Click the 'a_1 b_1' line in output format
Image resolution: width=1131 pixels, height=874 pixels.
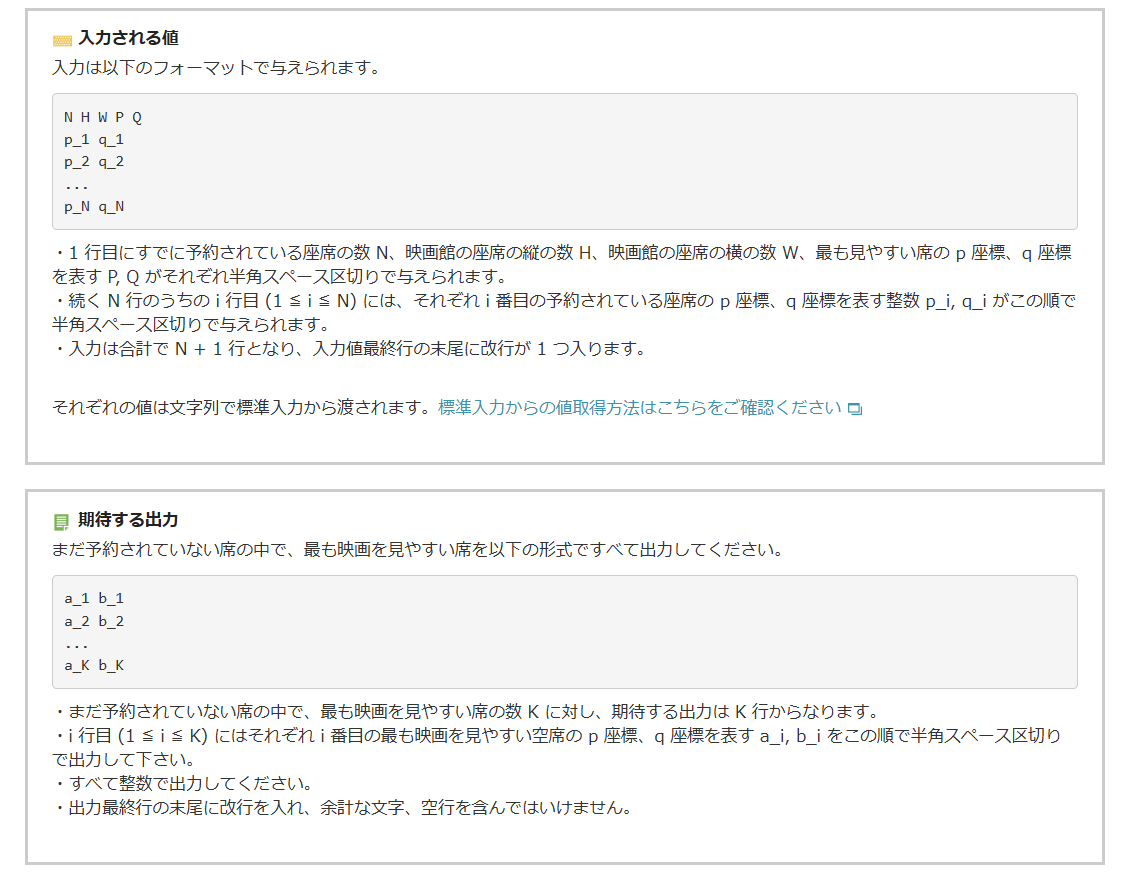tap(94, 598)
